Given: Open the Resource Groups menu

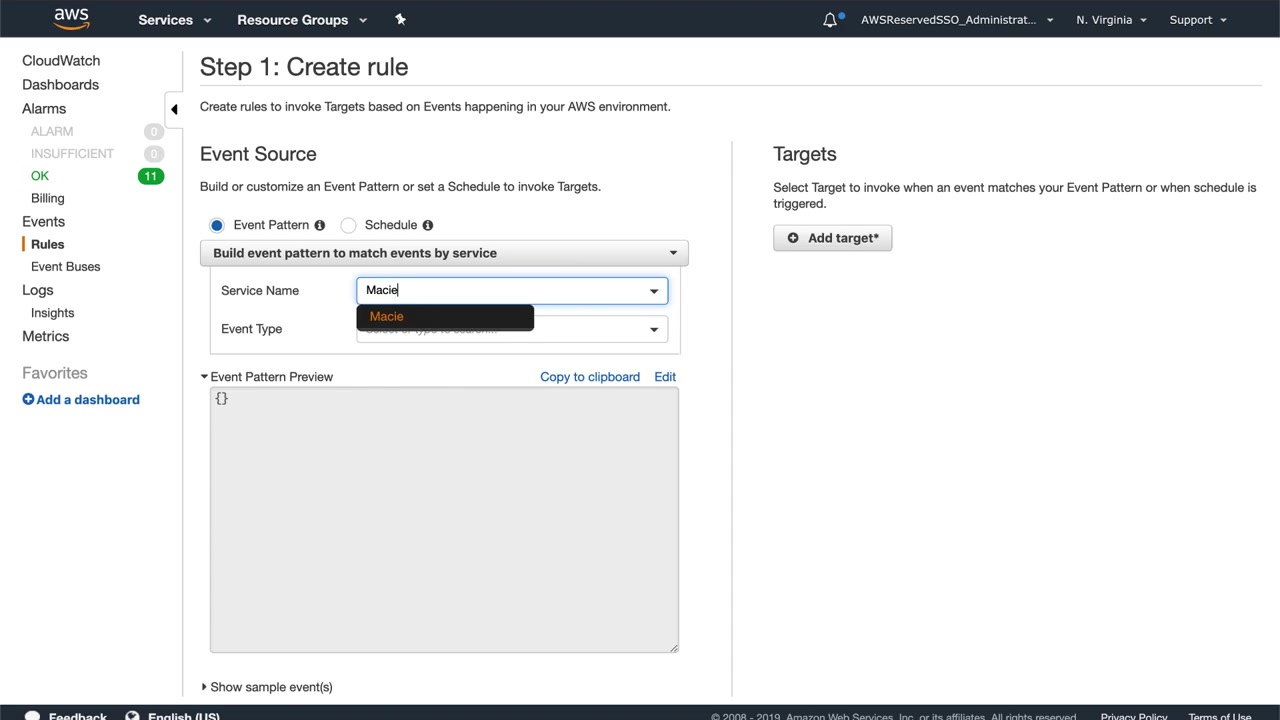Looking at the screenshot, I should tap(302, 20).
